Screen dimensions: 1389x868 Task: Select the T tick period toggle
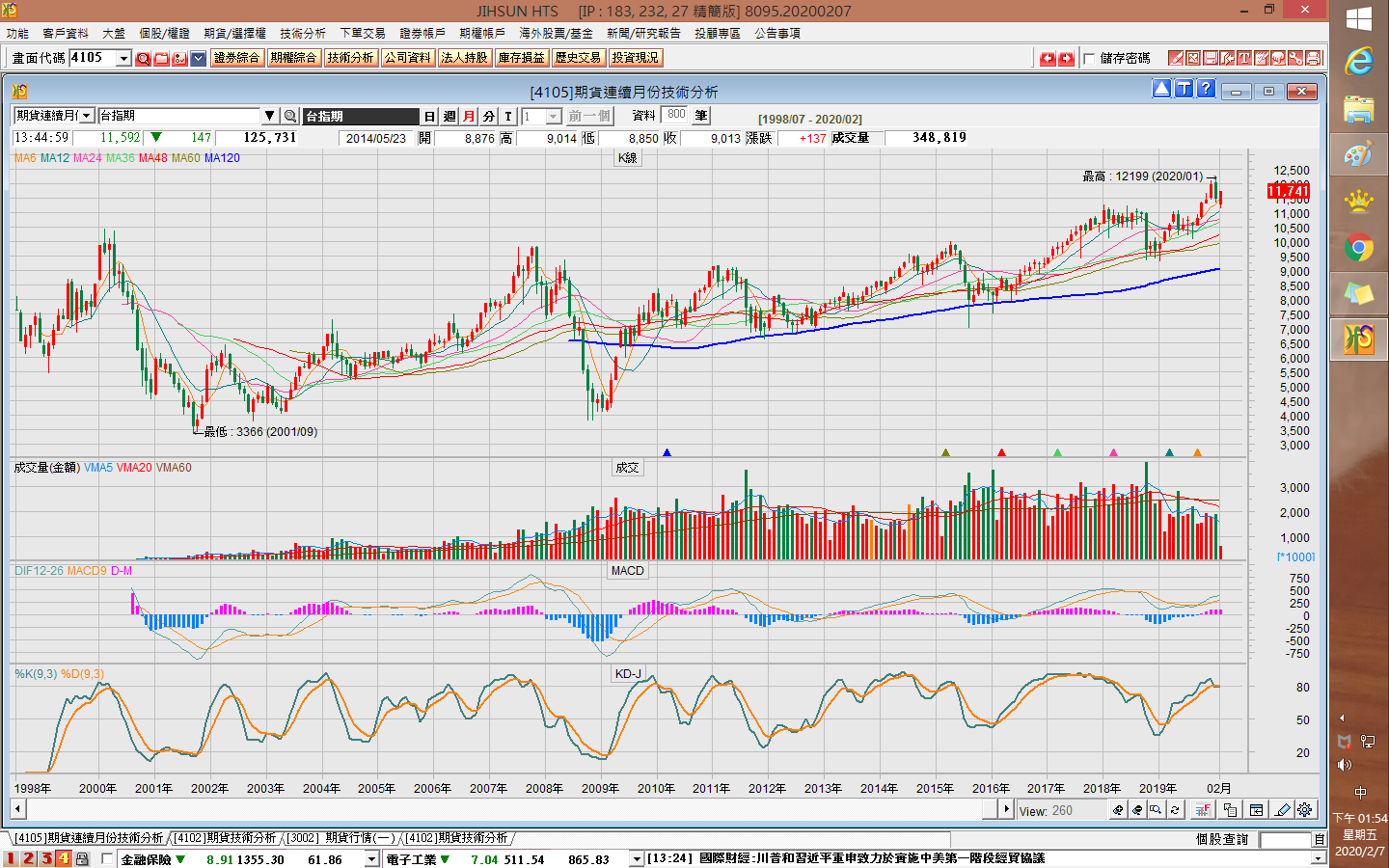pos(508,116)
